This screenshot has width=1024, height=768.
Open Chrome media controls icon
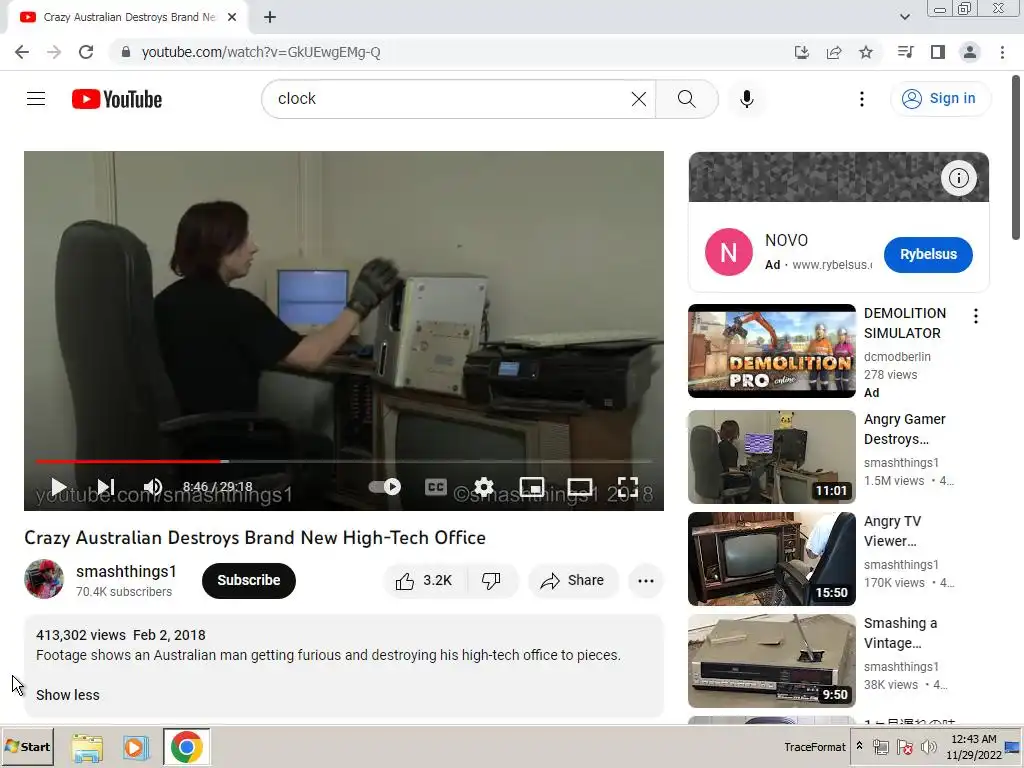[x=905, y=52]
